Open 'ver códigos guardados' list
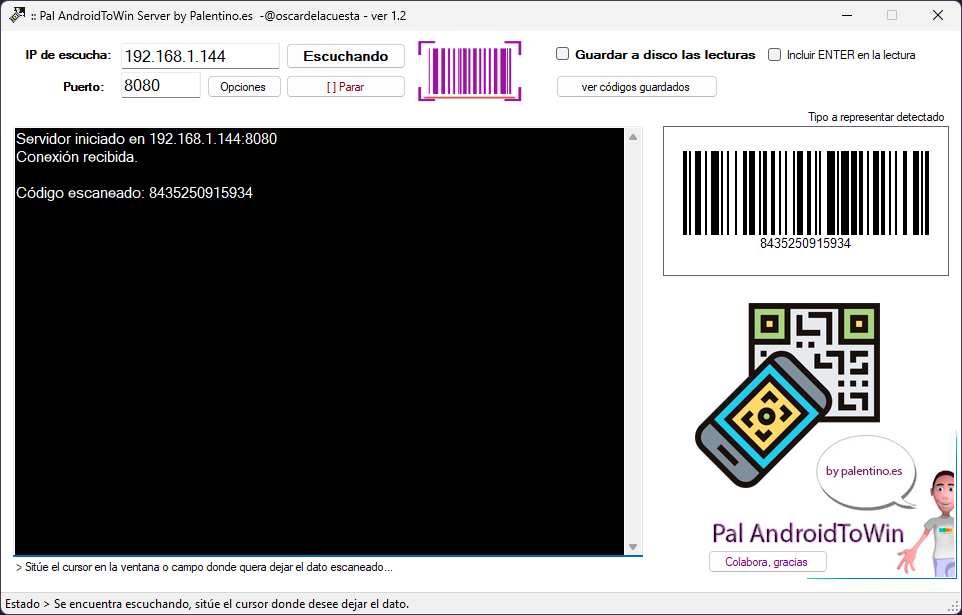Screen dimensions: 962x615 pyautogui.click(x=636, y=87)
